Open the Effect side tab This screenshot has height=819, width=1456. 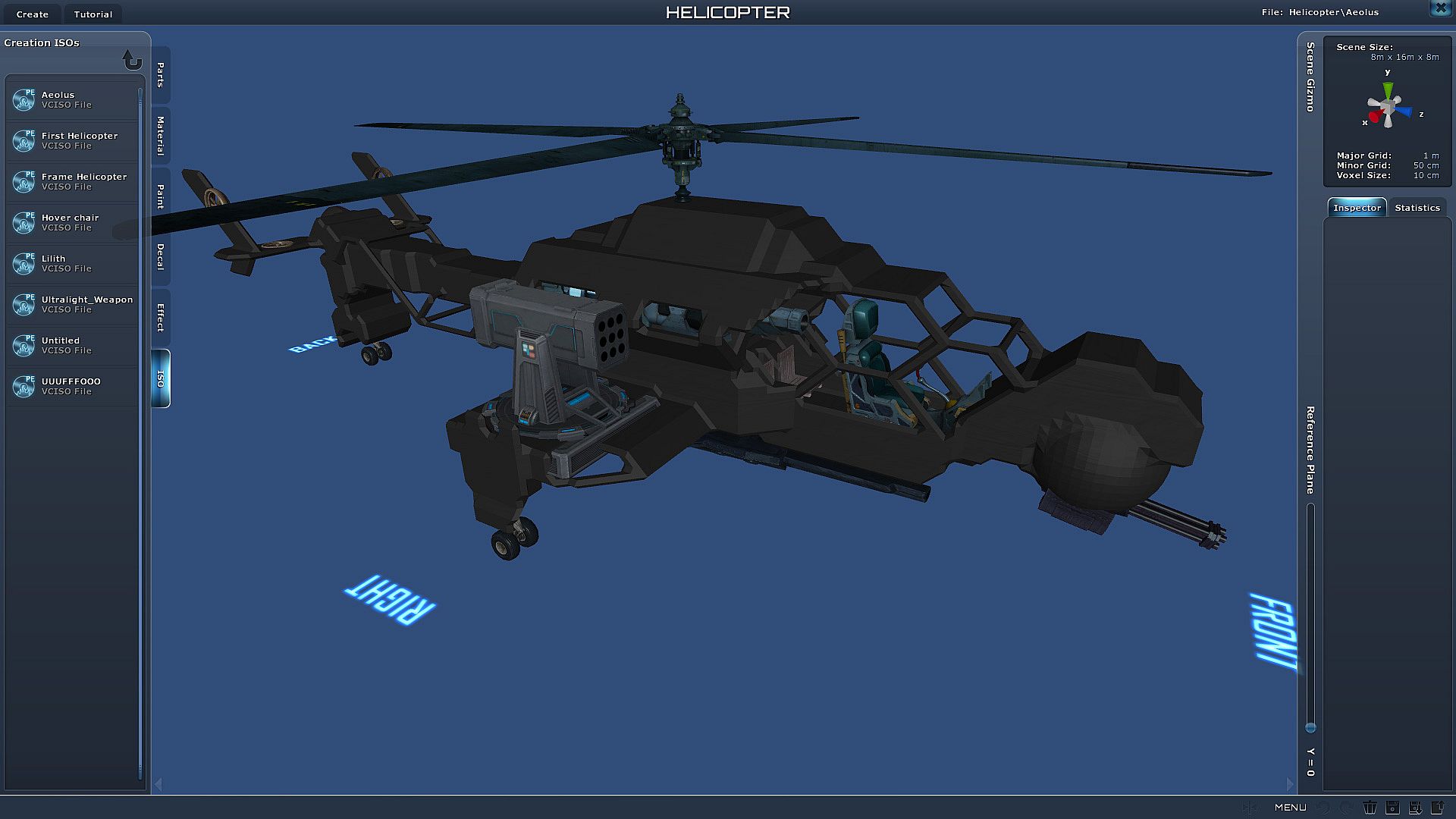(x=161, y=318)
